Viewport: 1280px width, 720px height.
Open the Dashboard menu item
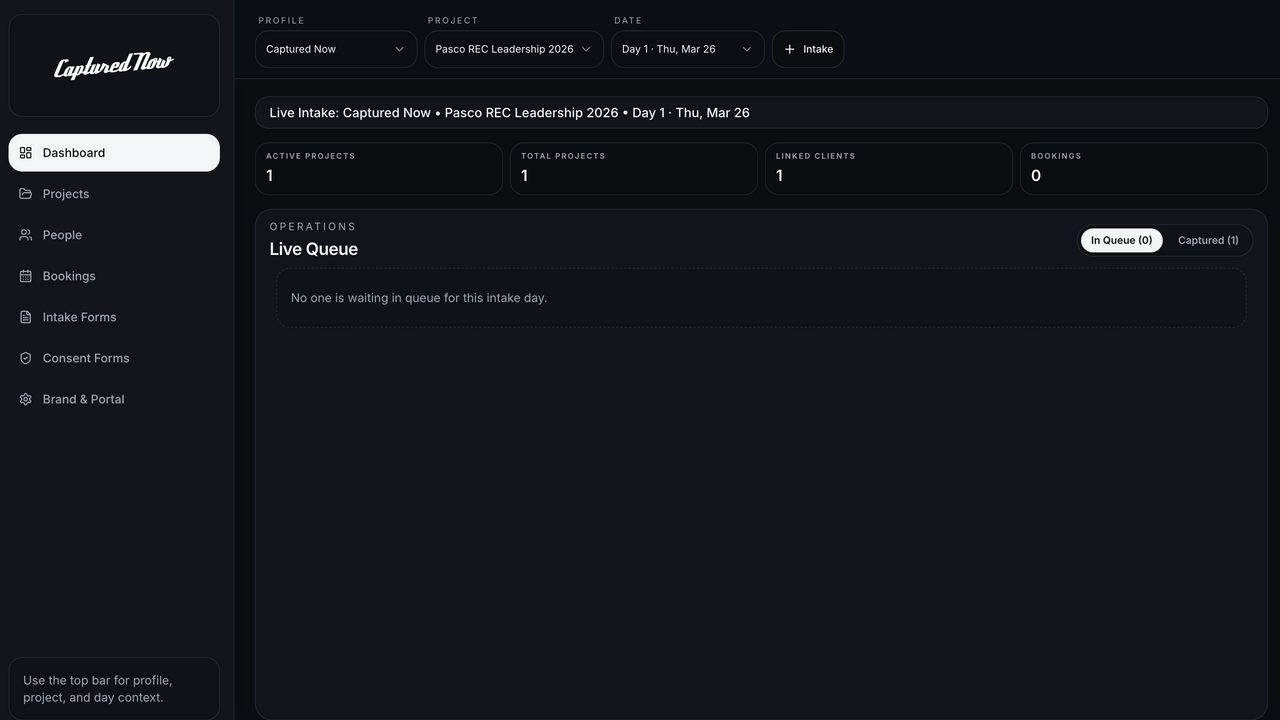pyautogui.click(x=114, y=153)
